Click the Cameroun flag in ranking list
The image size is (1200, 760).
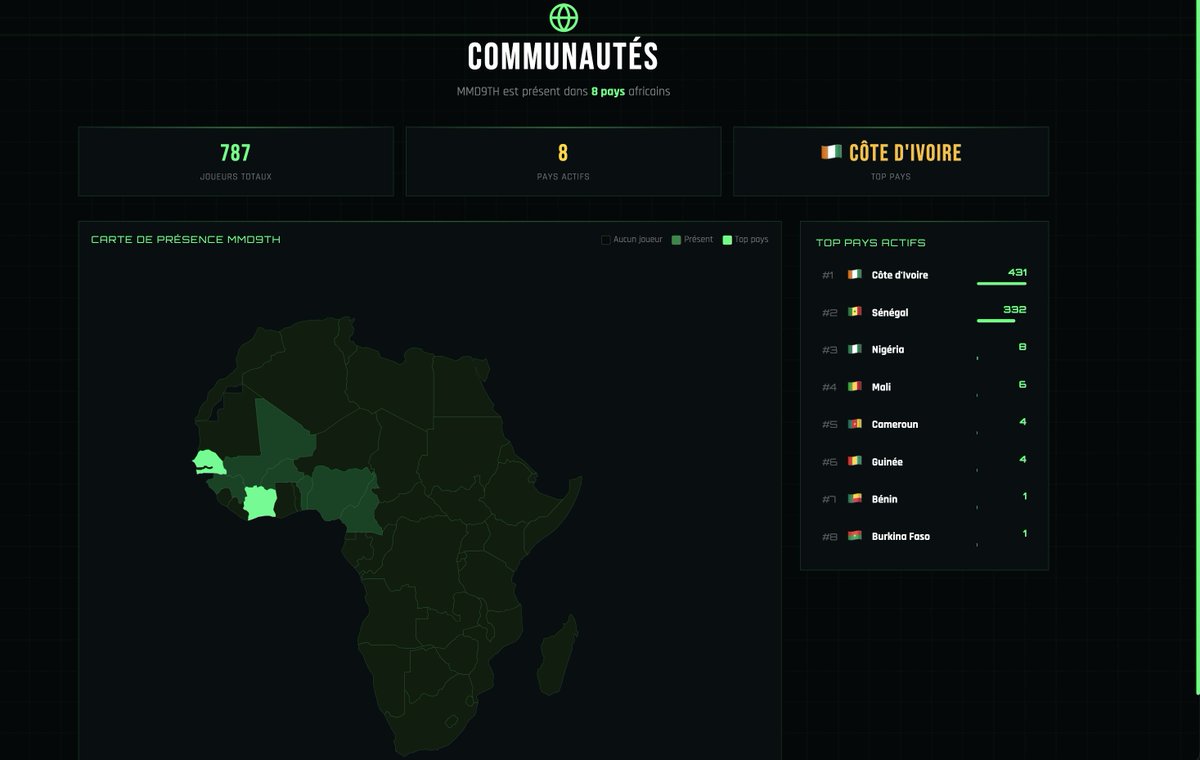coord(854,424)
